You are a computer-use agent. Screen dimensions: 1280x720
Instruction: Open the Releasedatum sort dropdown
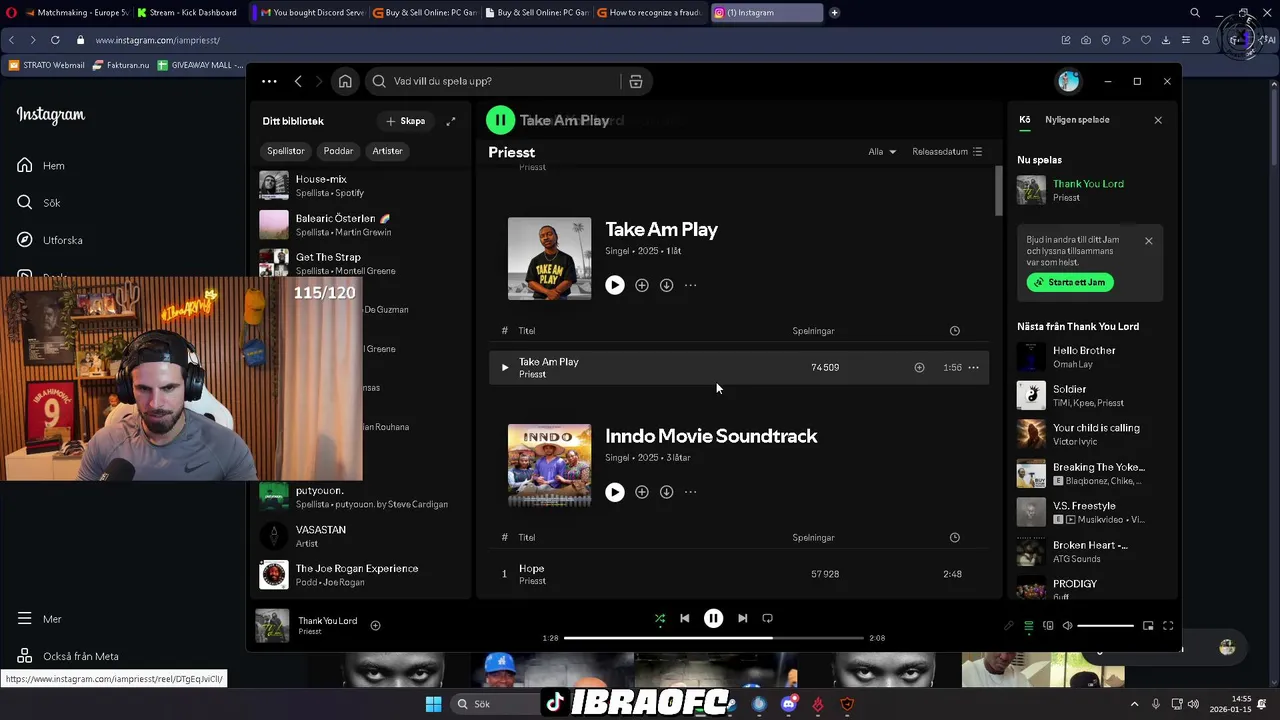(x=947, y=152)
